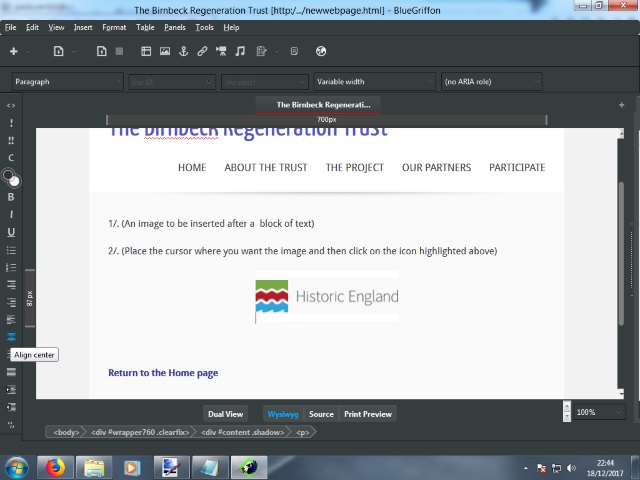Click the Print Preview button
Image resolution: width=640 pixels, height=480 pixels.
pyautogui.click(x=368, y=414)
